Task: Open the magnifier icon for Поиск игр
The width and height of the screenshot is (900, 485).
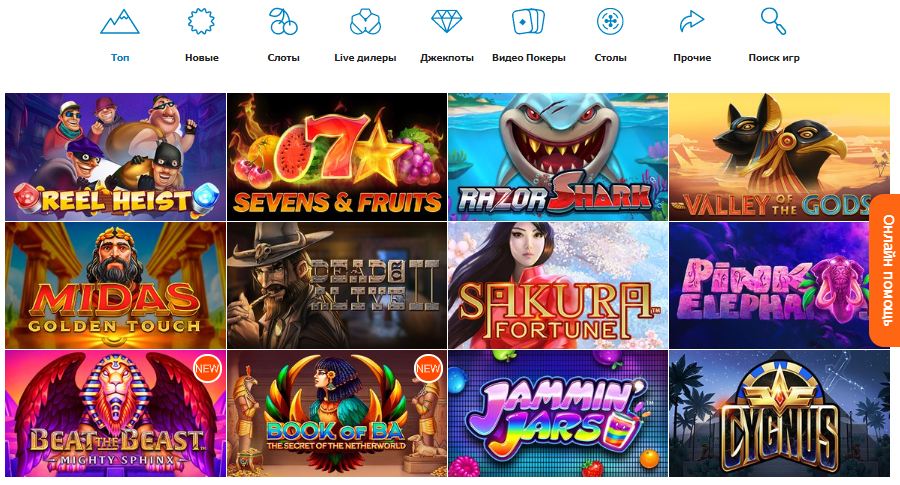Action: pyautogui.click(x=774, y=21)
